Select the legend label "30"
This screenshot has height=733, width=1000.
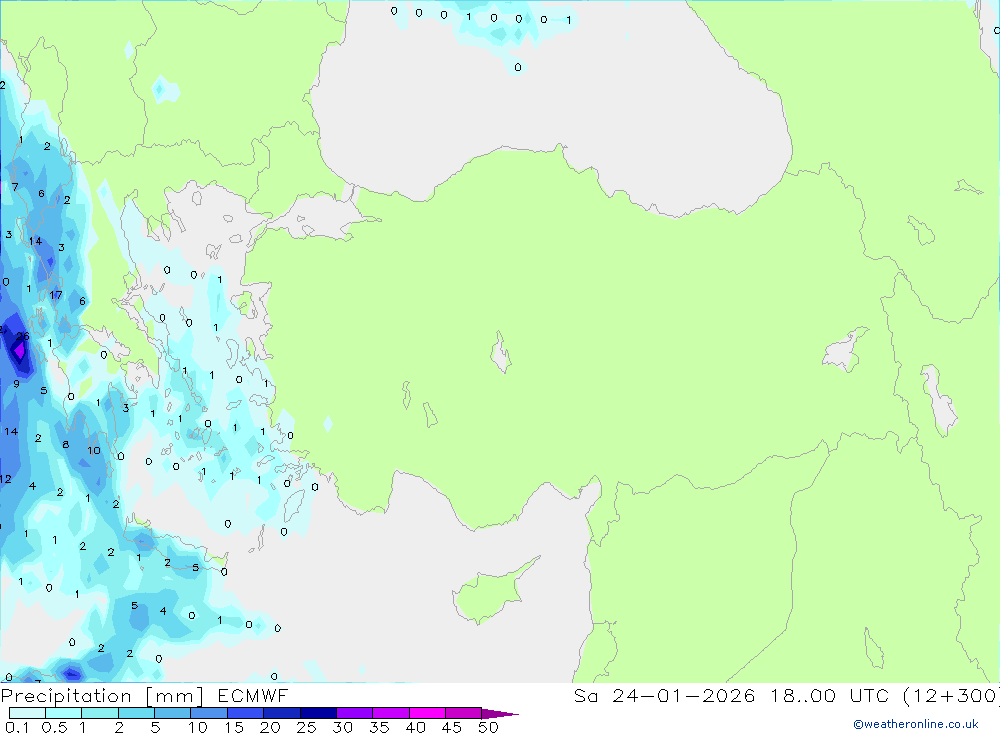pyautogui.click(x=343, y=727)
